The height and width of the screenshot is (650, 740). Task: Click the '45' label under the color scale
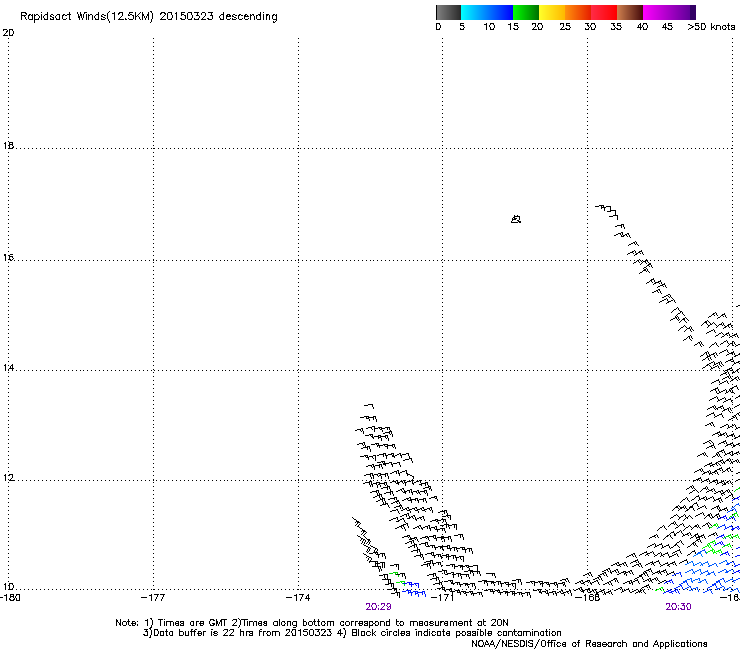(x=667, y=27)
